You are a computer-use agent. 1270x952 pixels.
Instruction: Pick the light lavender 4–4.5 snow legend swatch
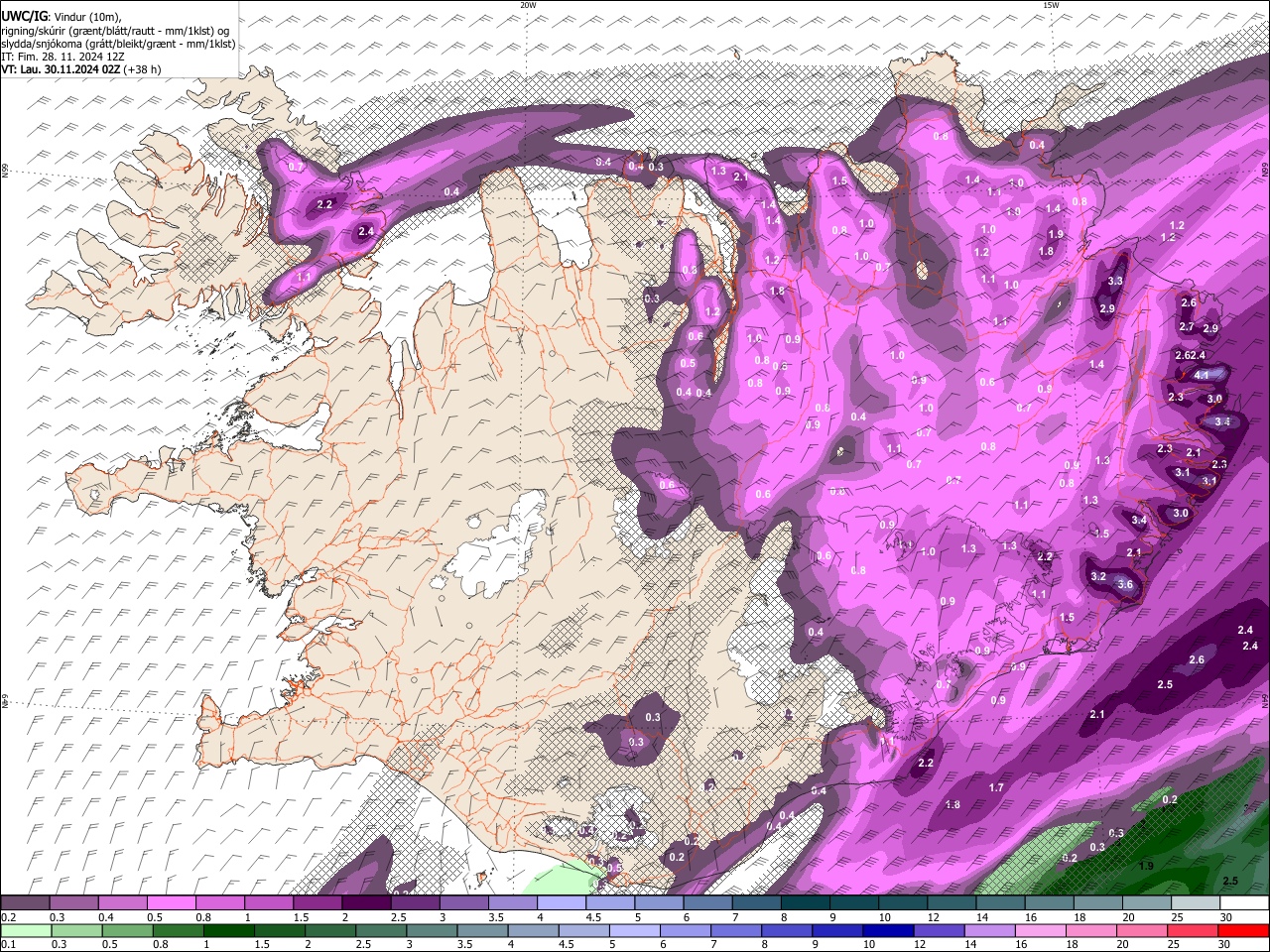[x=561, y=902]
